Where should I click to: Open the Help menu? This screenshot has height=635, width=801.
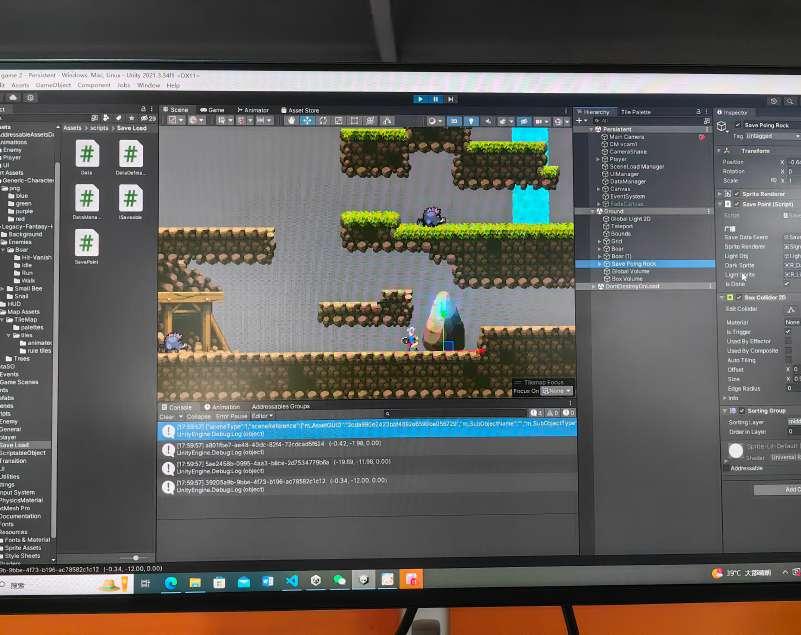pos(173,85)
